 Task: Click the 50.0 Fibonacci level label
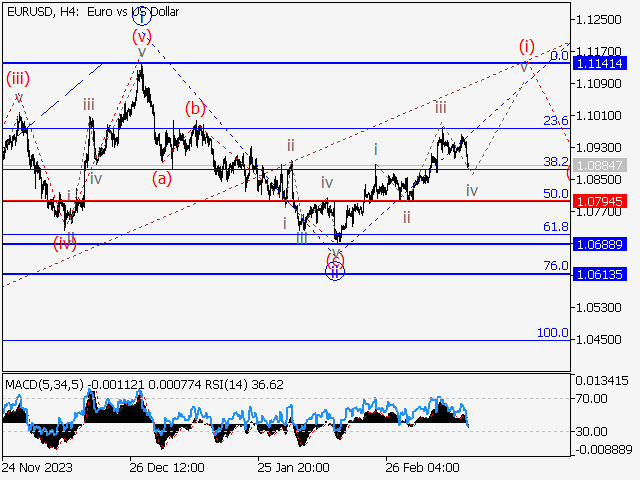click(556, 193)
